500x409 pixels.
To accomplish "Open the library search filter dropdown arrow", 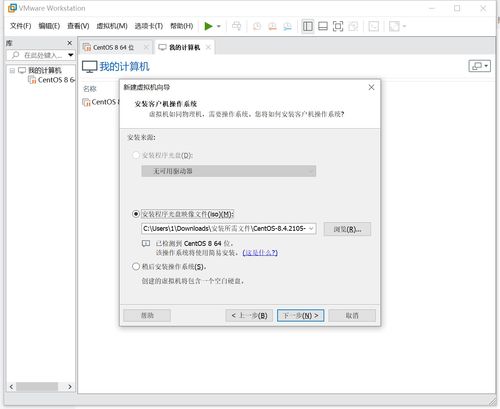I will click(x=71, y=55).
